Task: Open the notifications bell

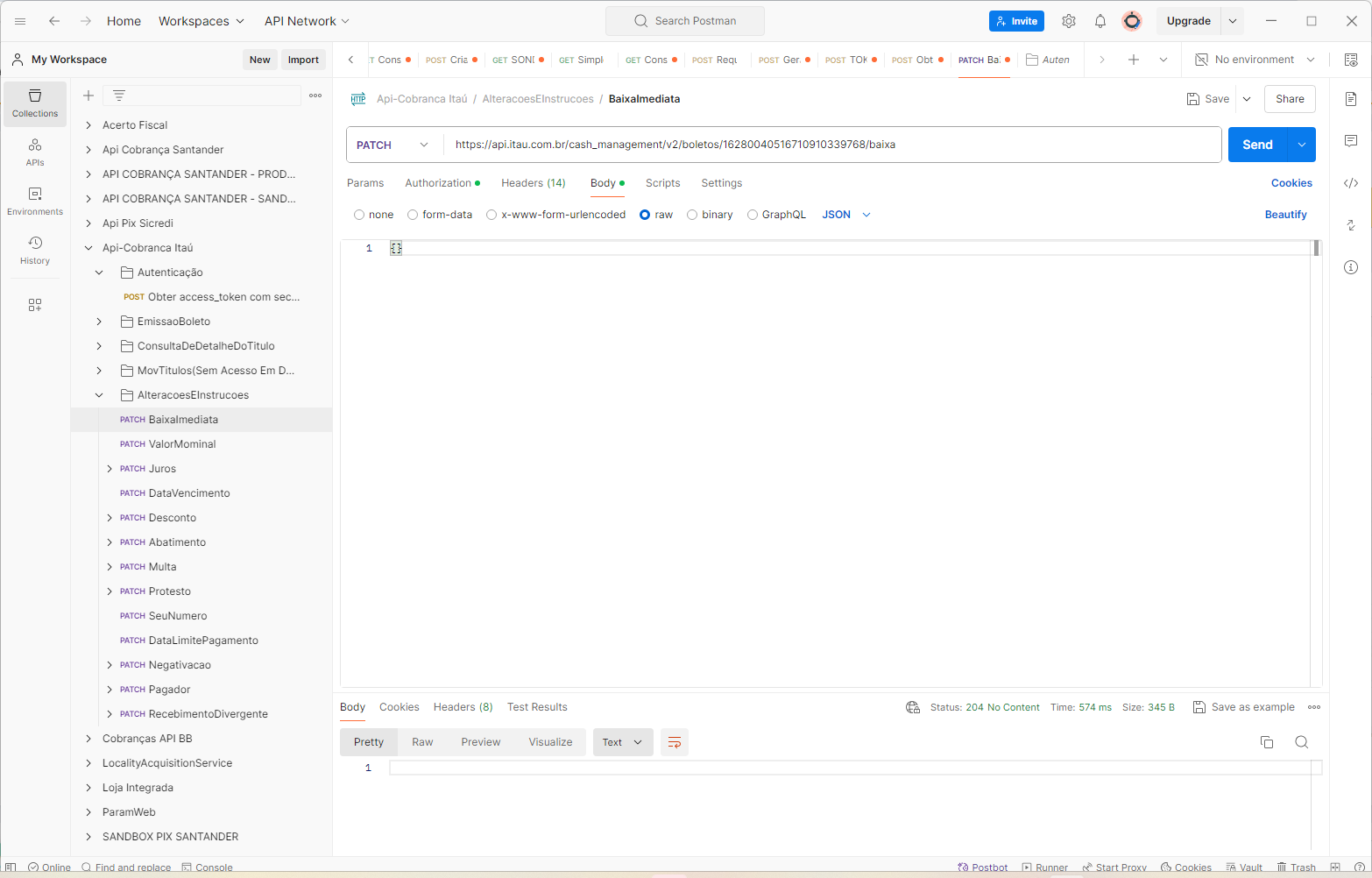Action: pos(1100,21)
